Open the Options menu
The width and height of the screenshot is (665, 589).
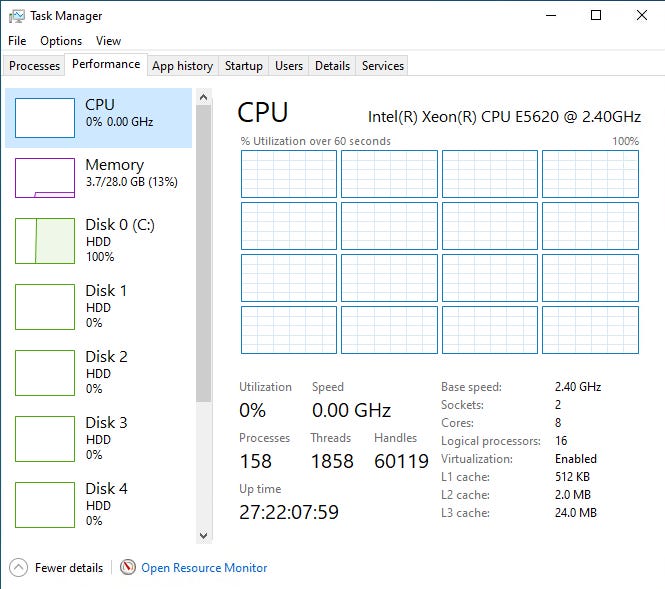coord(61,41)
